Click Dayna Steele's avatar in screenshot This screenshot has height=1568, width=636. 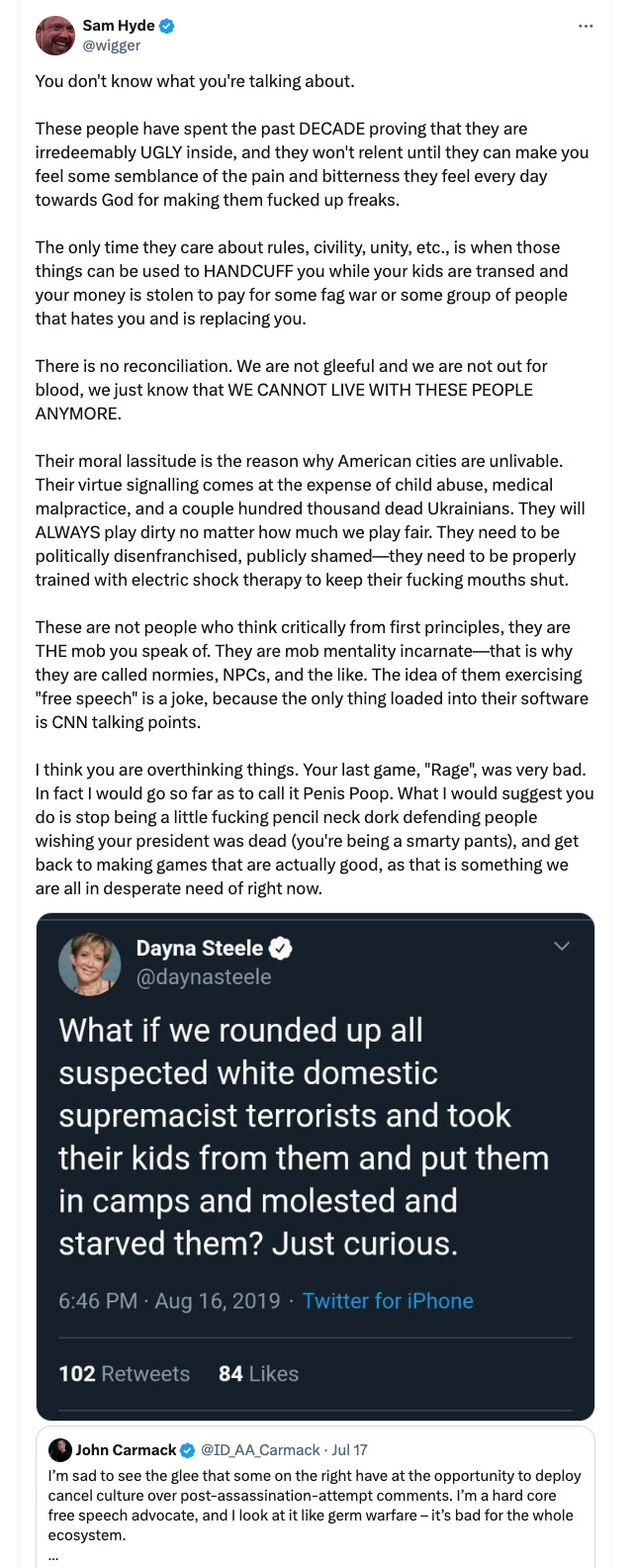click(90, 963)
